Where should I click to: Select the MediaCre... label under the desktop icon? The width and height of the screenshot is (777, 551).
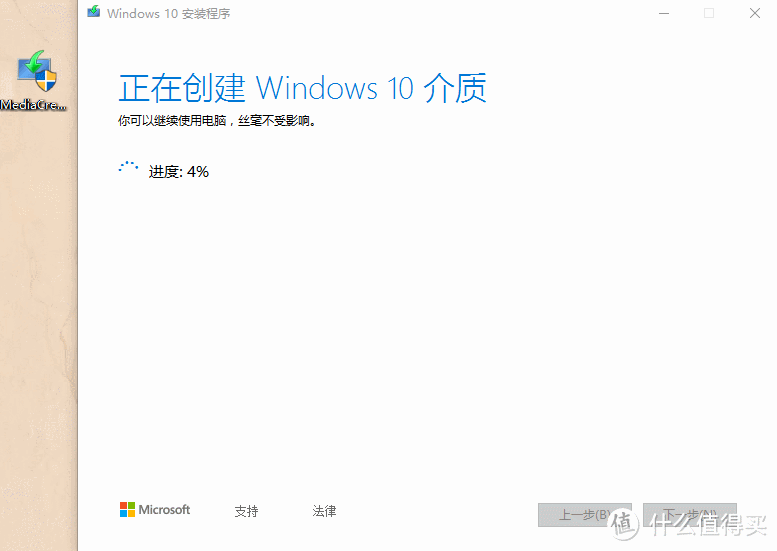pos(33,105)
